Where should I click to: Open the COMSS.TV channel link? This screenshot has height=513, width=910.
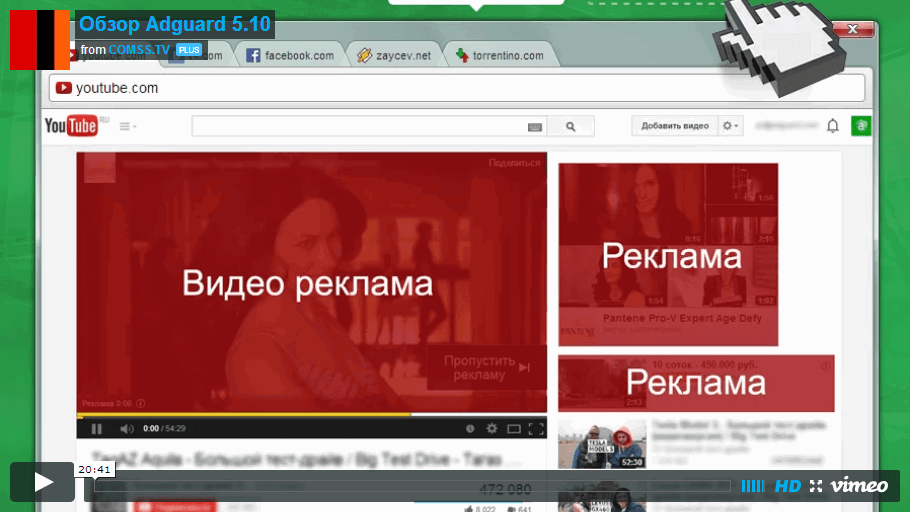tap(139, 50)
